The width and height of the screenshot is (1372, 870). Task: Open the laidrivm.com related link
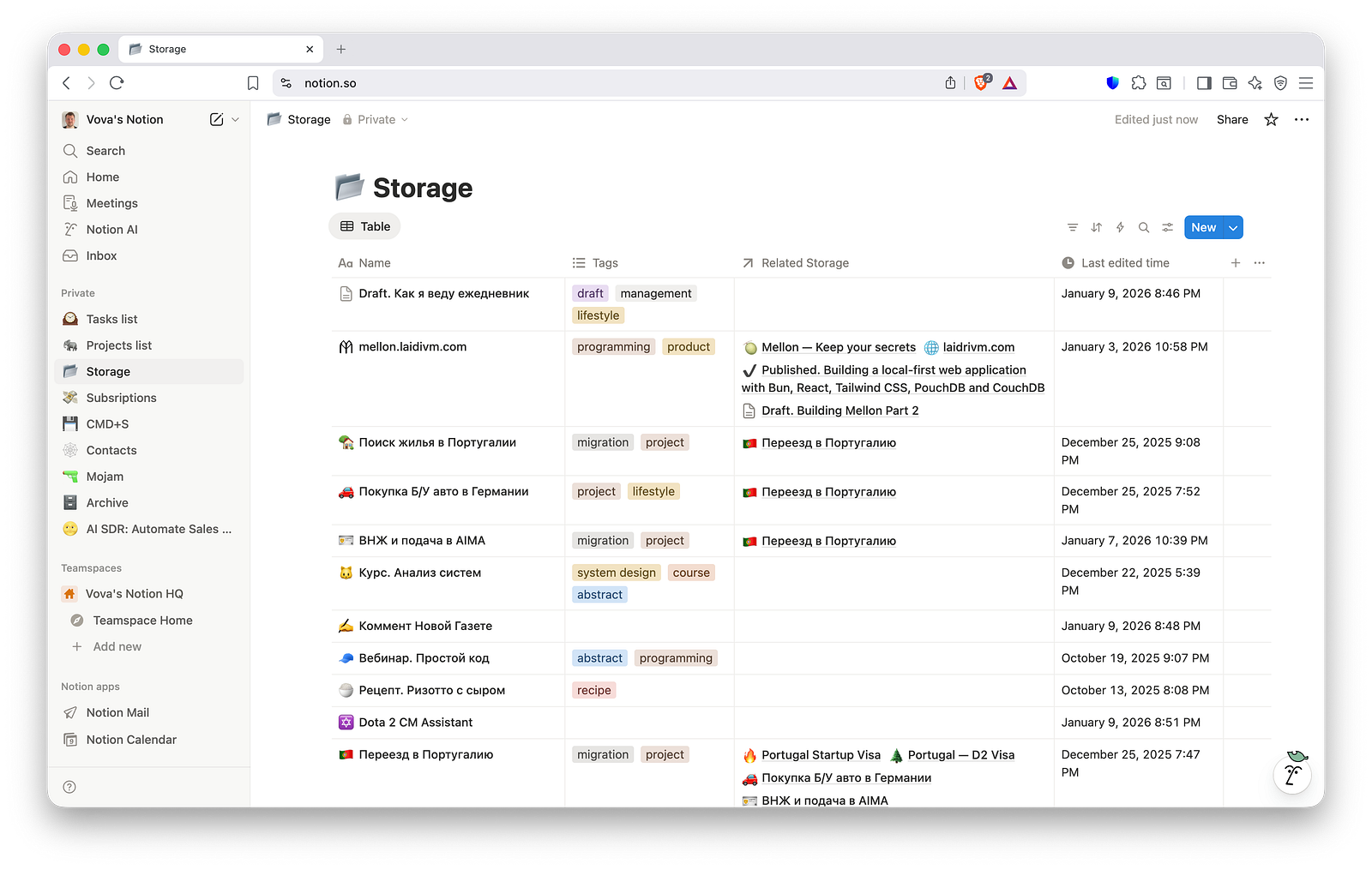tap(978, 347)
